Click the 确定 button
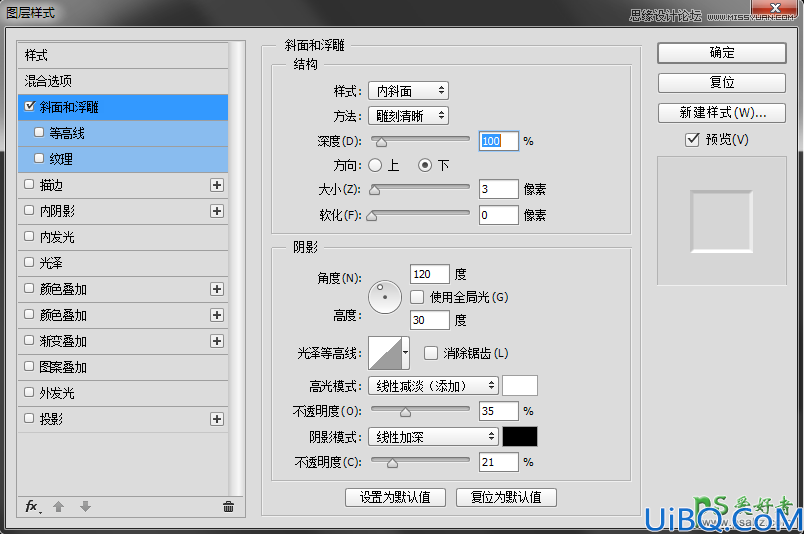 [721, 53]
